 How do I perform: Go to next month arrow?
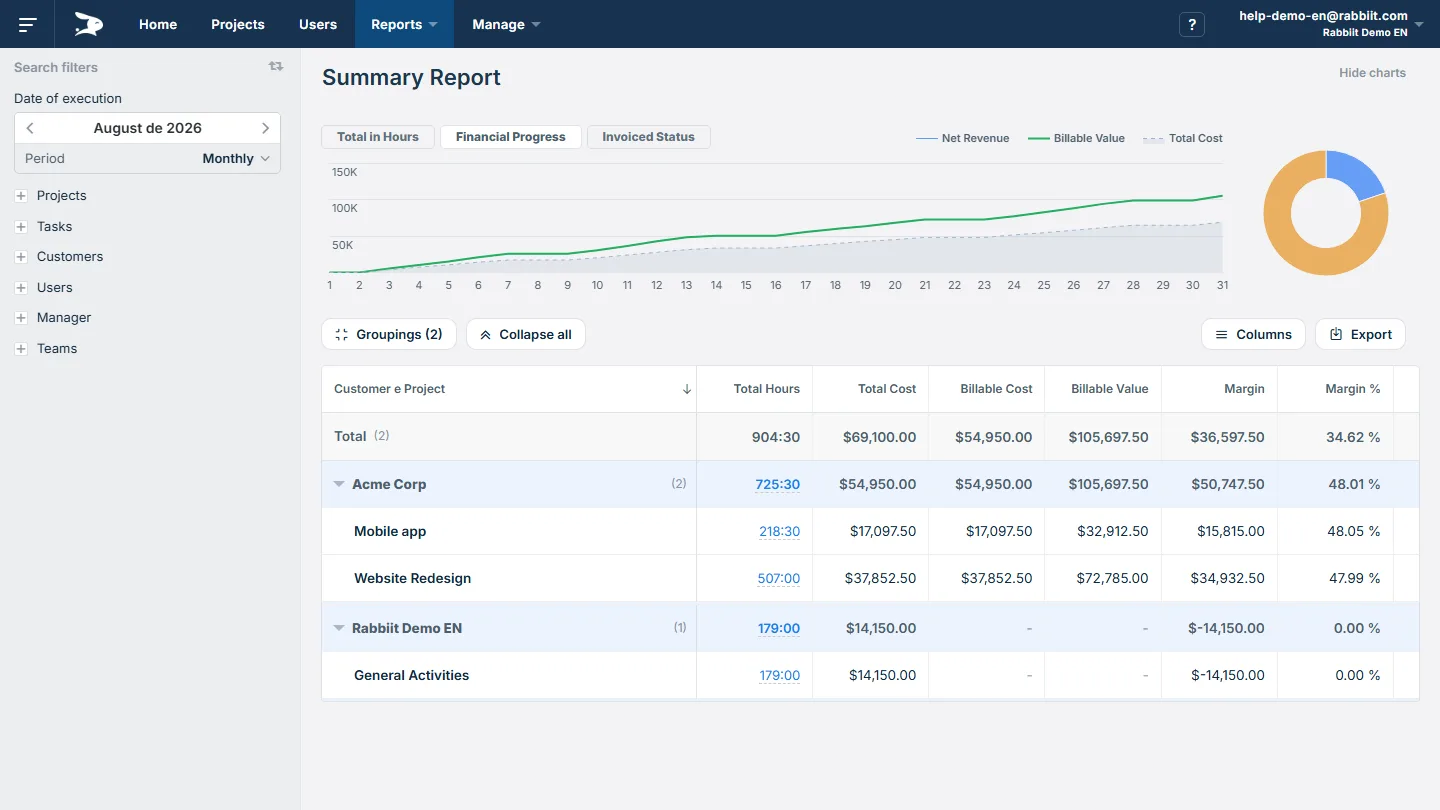(x=265, y=128)
